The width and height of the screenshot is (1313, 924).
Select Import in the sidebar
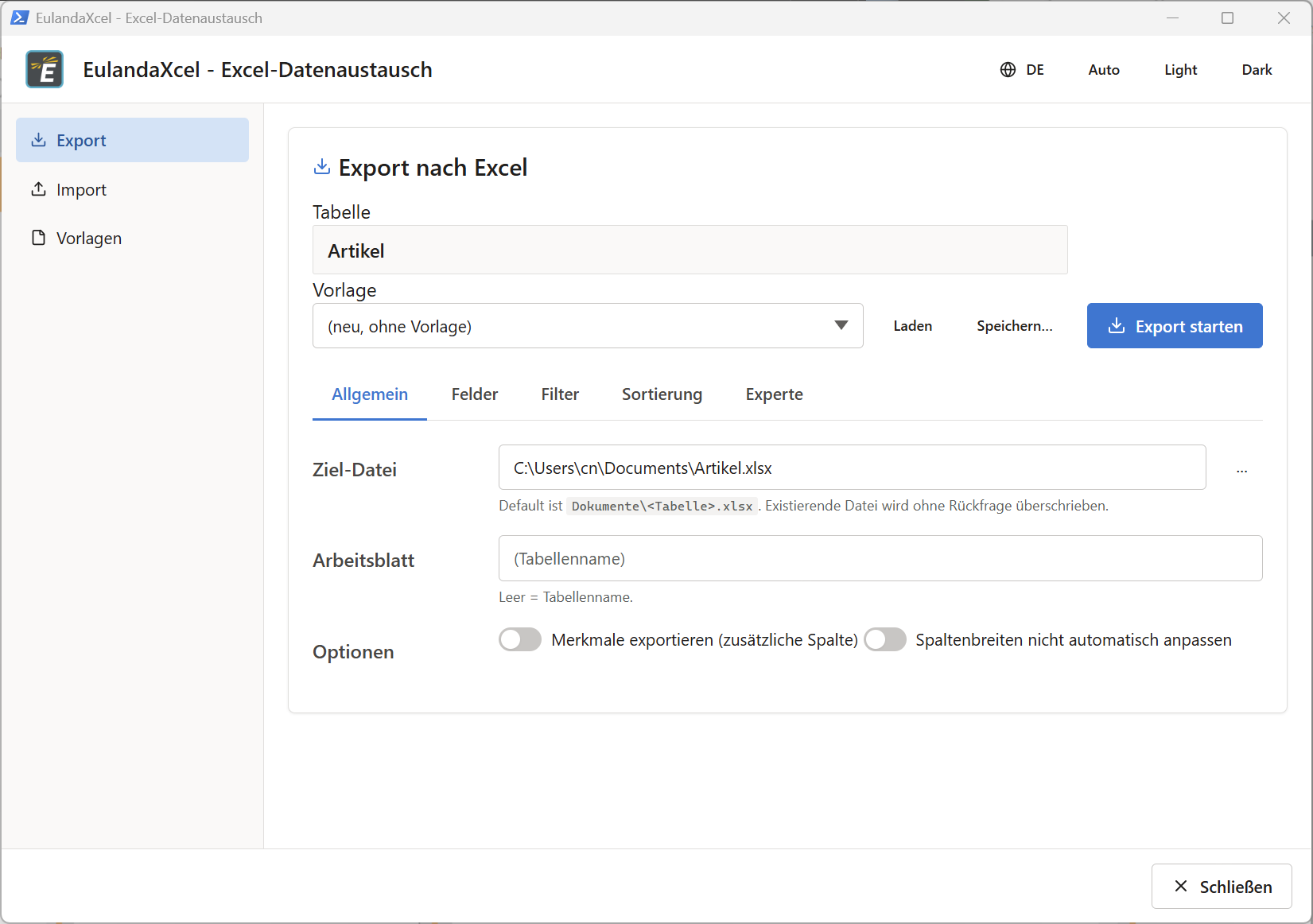[132, 189]
